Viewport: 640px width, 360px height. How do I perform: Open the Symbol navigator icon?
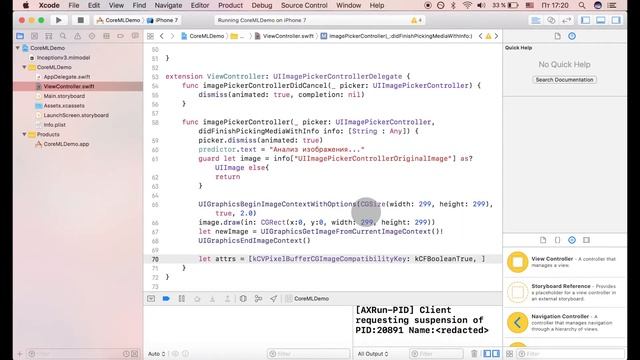(x=49, y=36)
